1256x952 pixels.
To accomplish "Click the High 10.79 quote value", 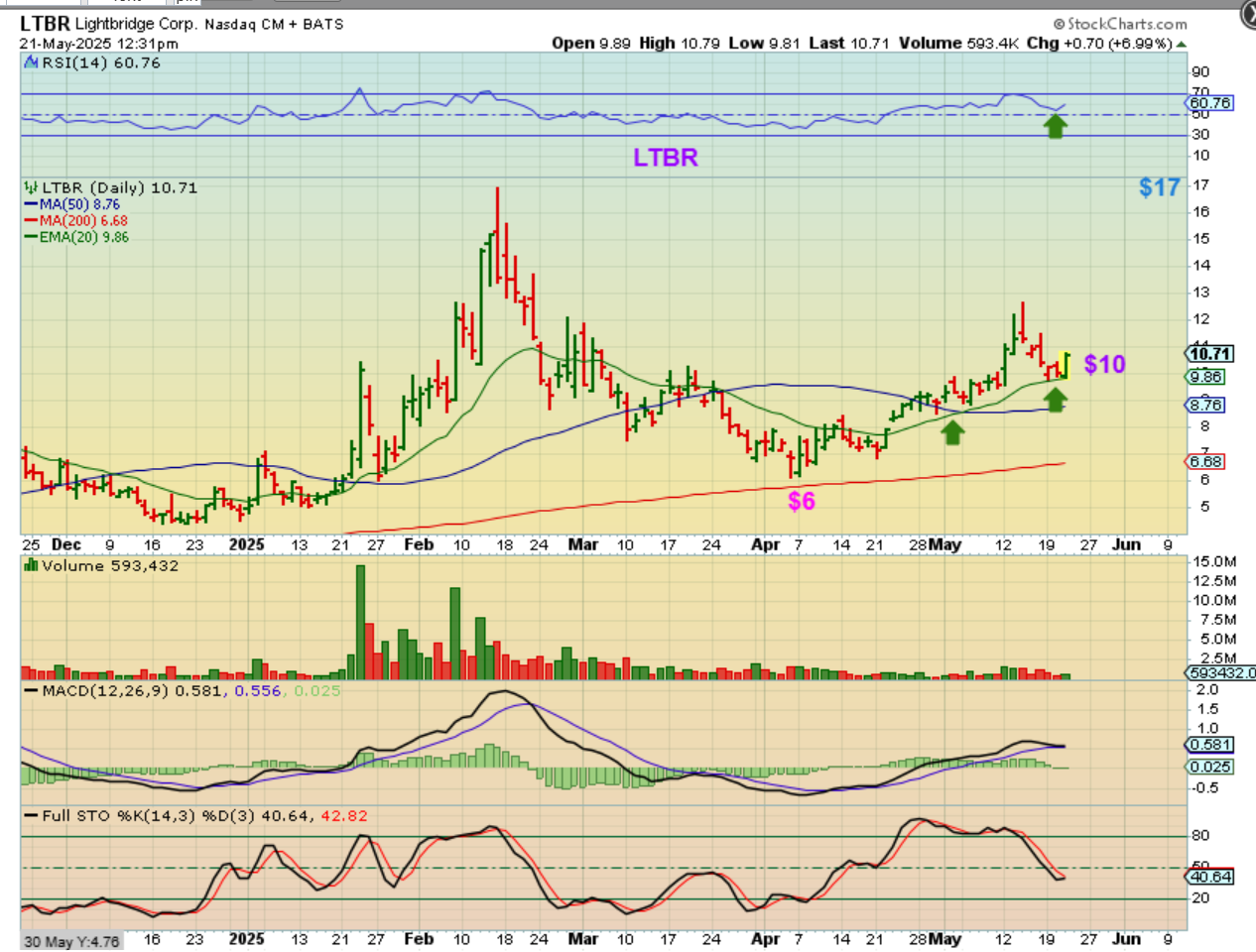I will point(679,44).
